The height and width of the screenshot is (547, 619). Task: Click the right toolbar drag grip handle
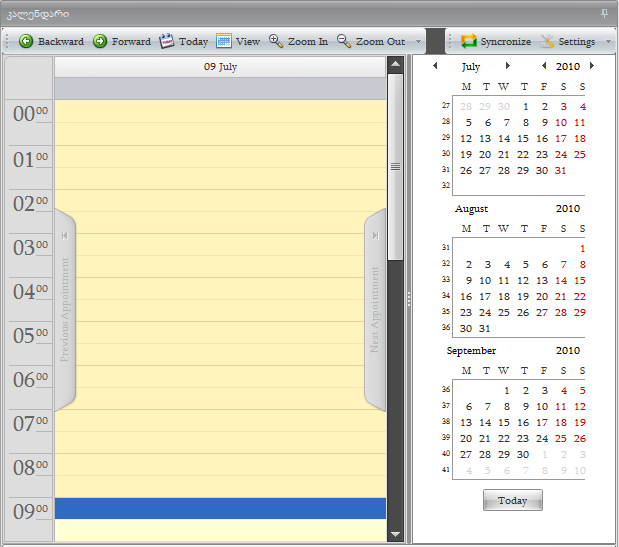pyautogui.click(x=450, y=41)
